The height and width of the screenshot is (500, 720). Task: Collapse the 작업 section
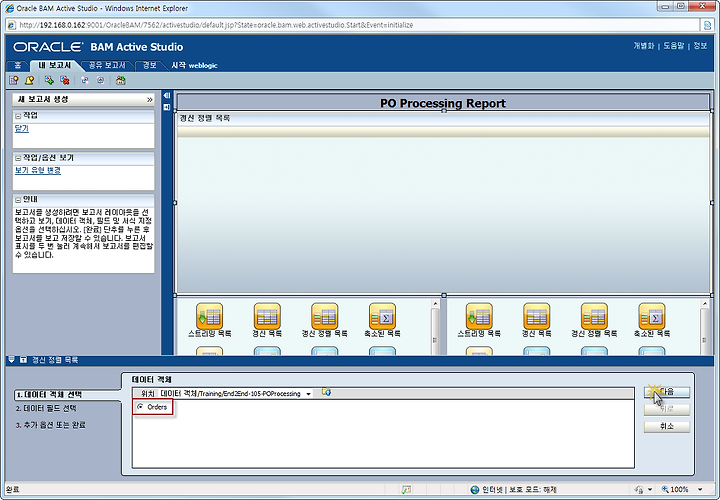click(x=18, y=116)
